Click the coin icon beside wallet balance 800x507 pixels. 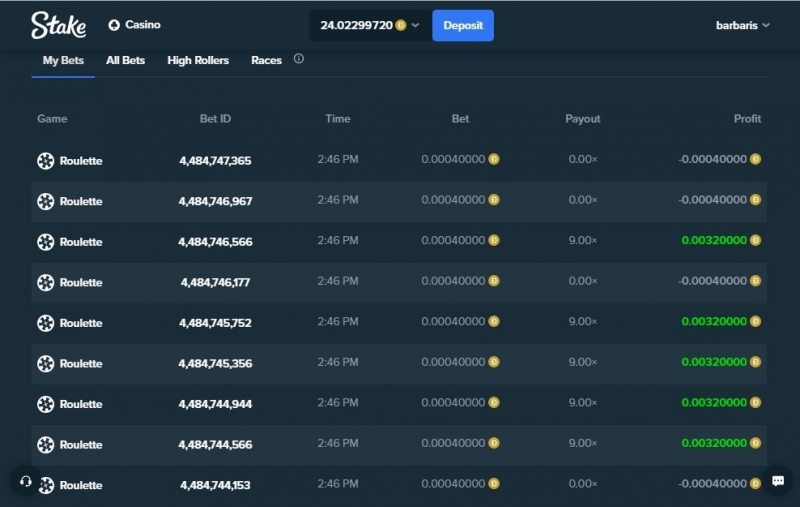[x=401, y=25]
